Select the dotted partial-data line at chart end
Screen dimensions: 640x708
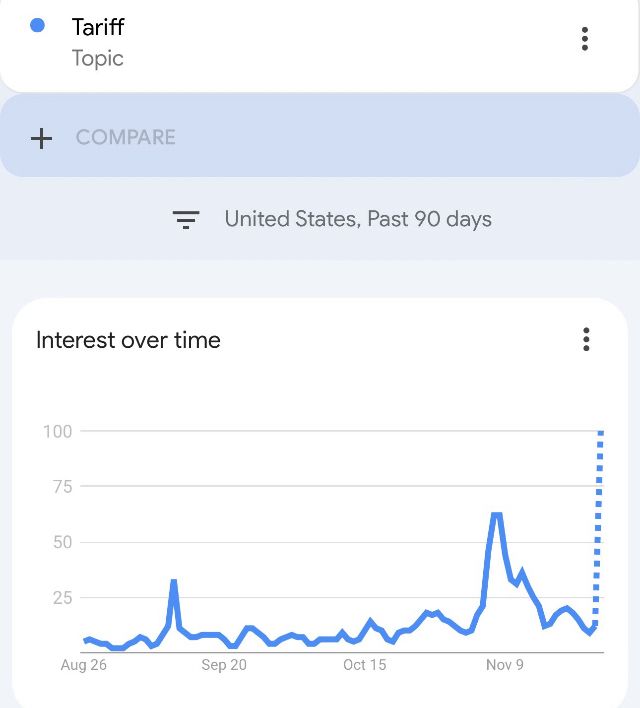click(x=598, y=528)
